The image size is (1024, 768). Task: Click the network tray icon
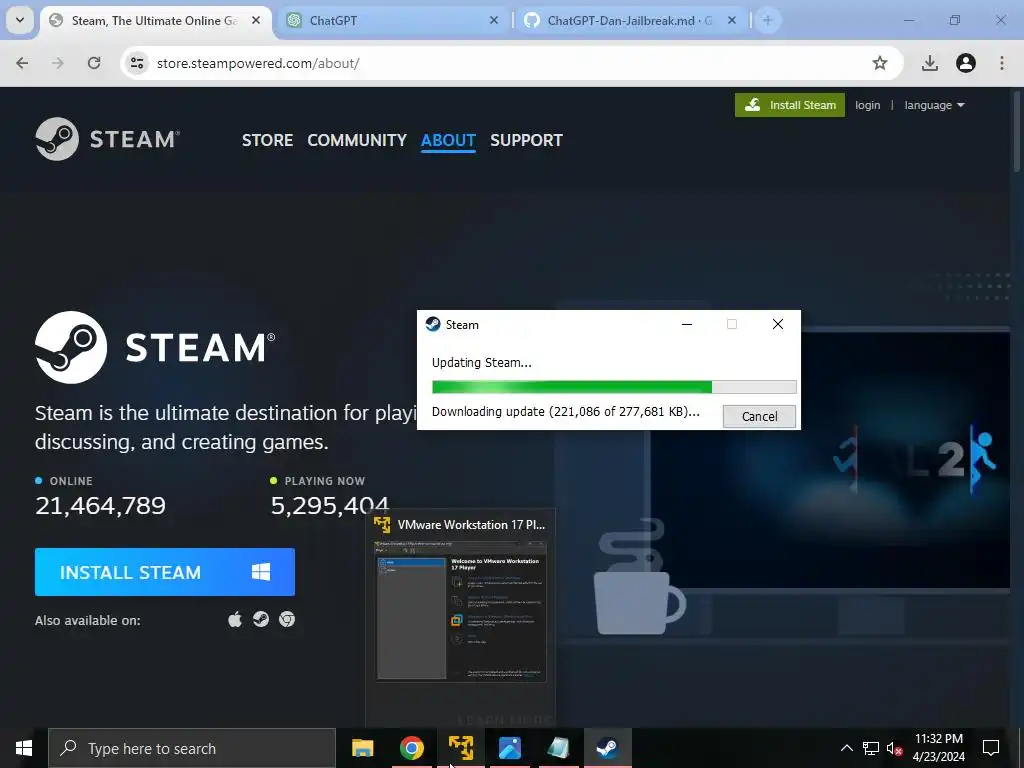point(871,748)
